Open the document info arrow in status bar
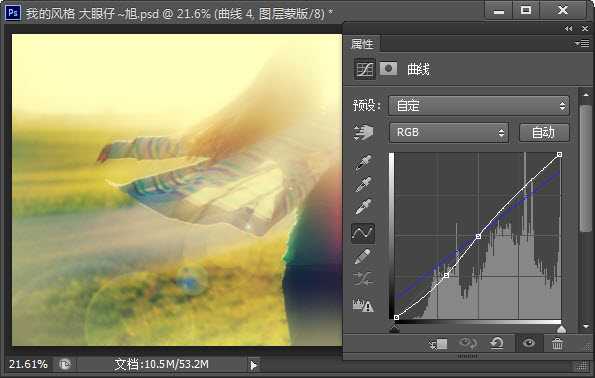595x378 pixels. click(x=253, y=365)
